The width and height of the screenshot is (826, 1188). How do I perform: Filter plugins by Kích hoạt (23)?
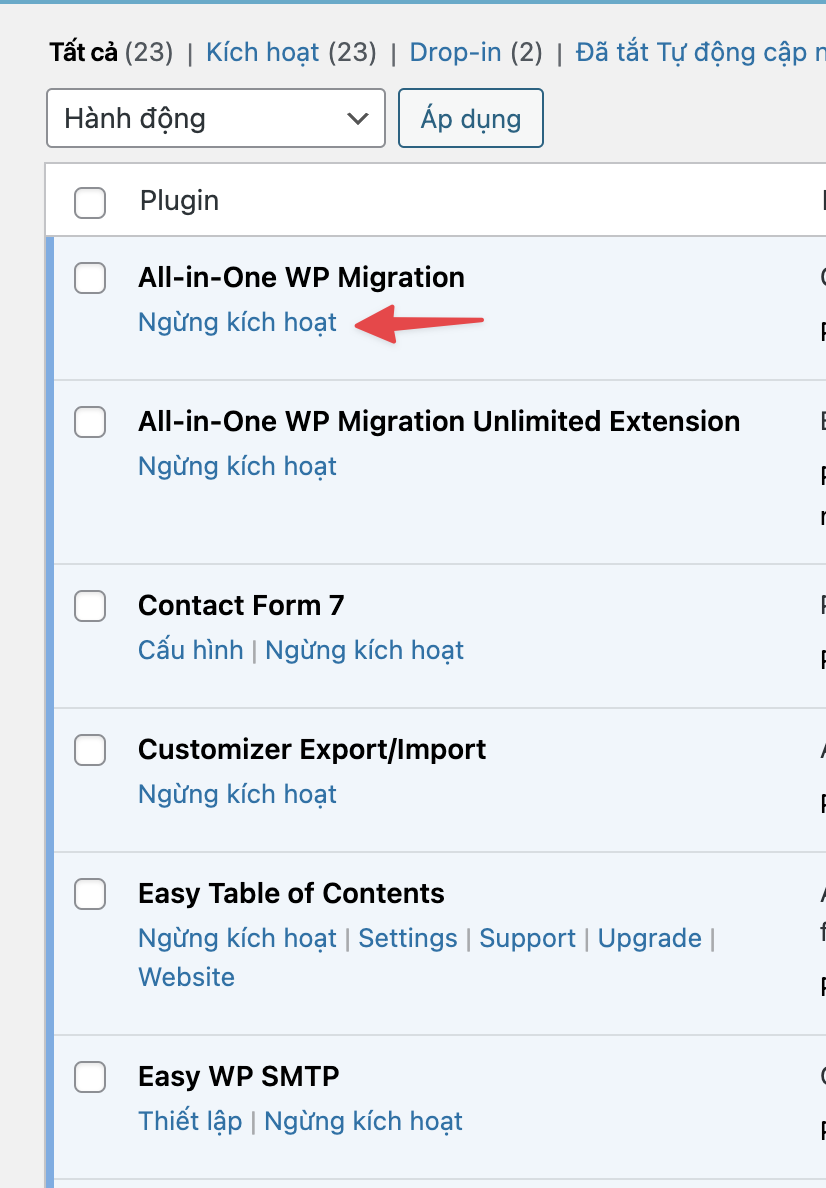[291, 52]
